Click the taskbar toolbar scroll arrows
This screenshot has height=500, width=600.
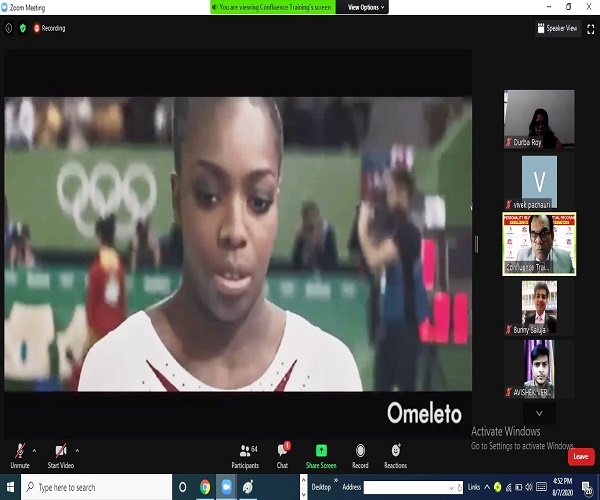[x=303, y=487]
